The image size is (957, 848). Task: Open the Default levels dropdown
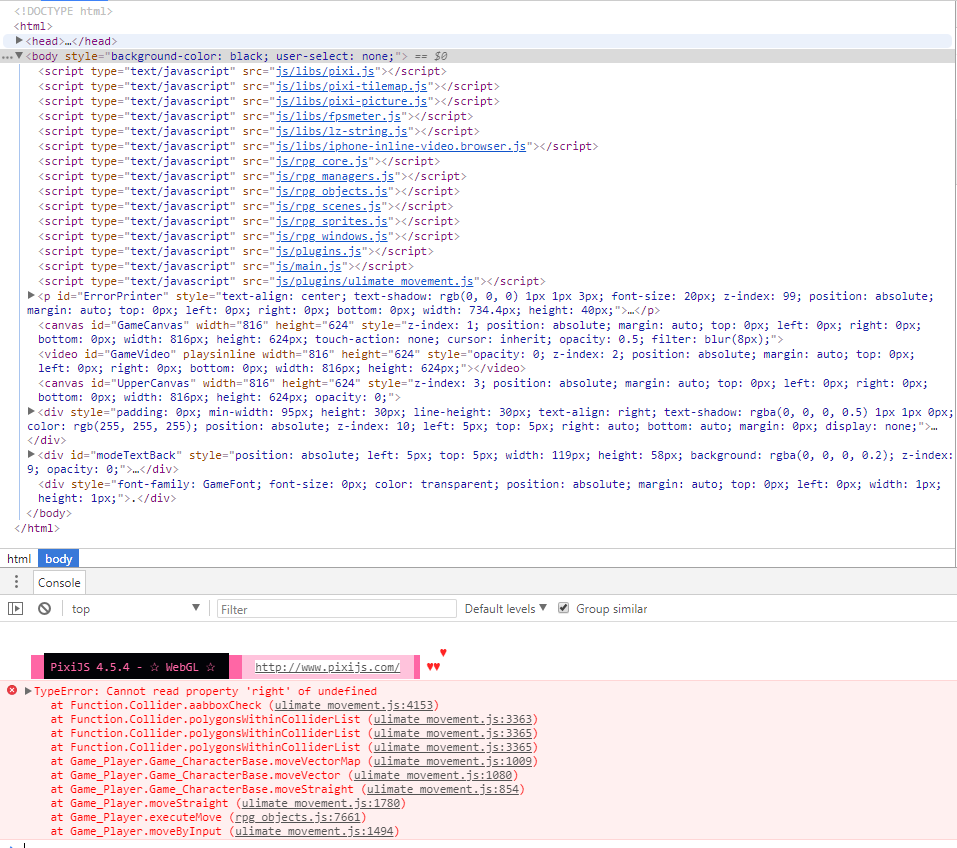coord(505,609)
